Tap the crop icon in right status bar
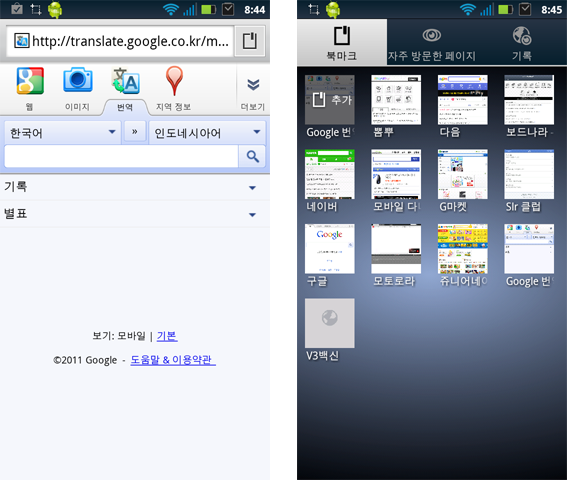This screenshot has height=480, width=567. click(x=313, y=9)
